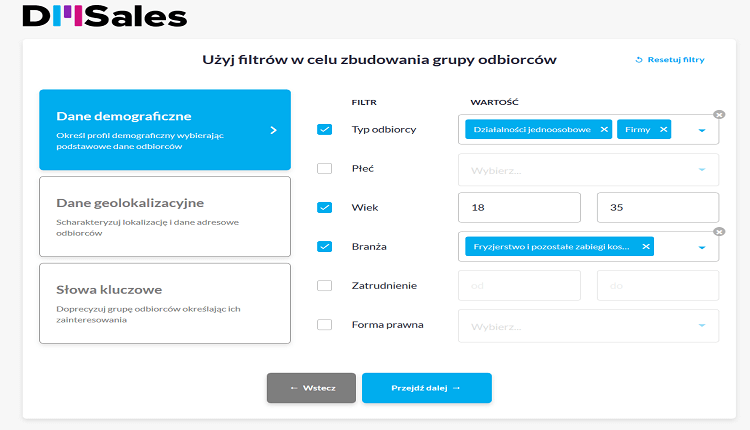Click the Resetuj filtry refresh icon

tap(639, 60)
